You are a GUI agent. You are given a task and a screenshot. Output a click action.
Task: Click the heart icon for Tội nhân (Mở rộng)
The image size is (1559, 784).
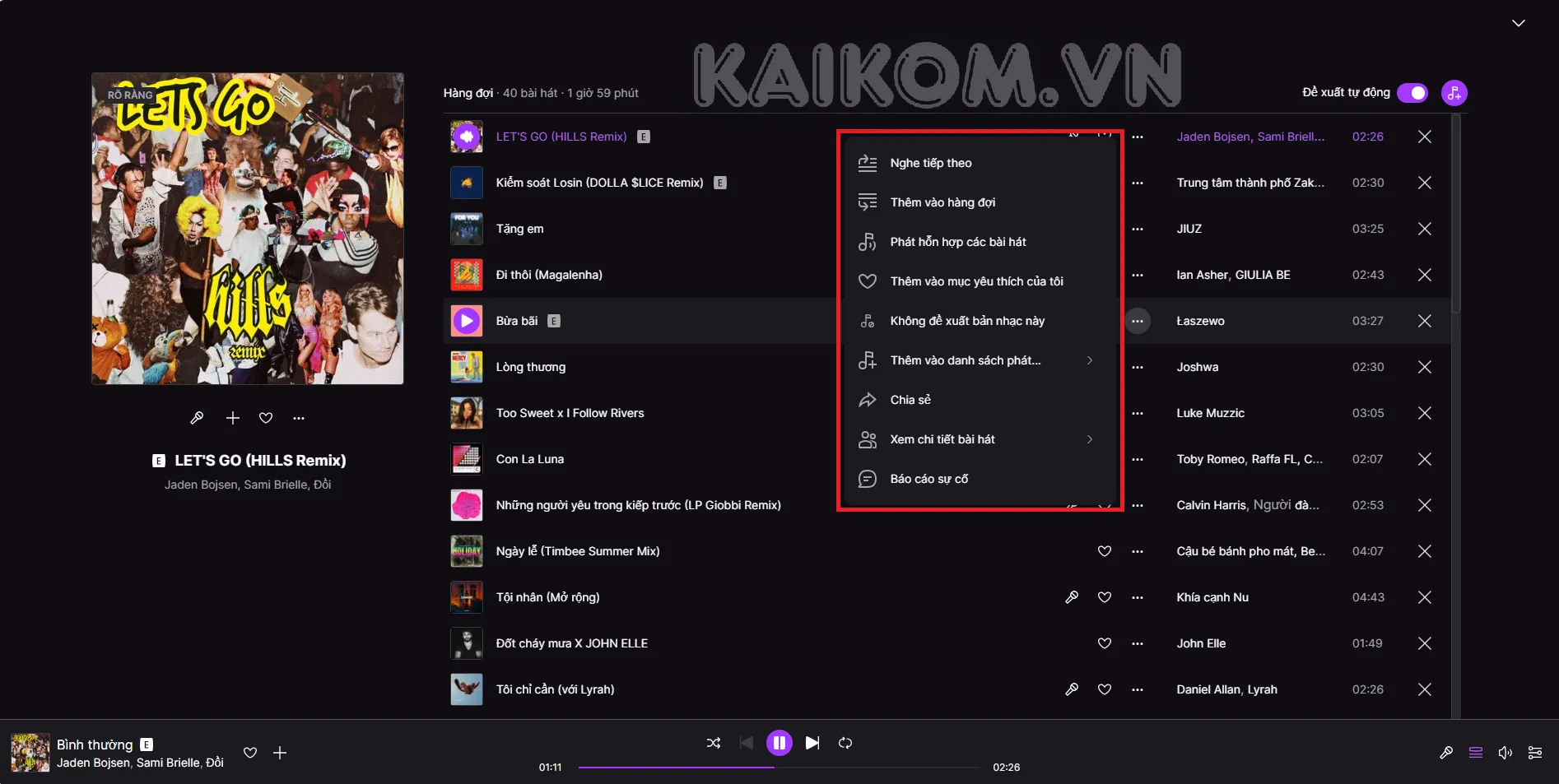(x=1105, y=597)
